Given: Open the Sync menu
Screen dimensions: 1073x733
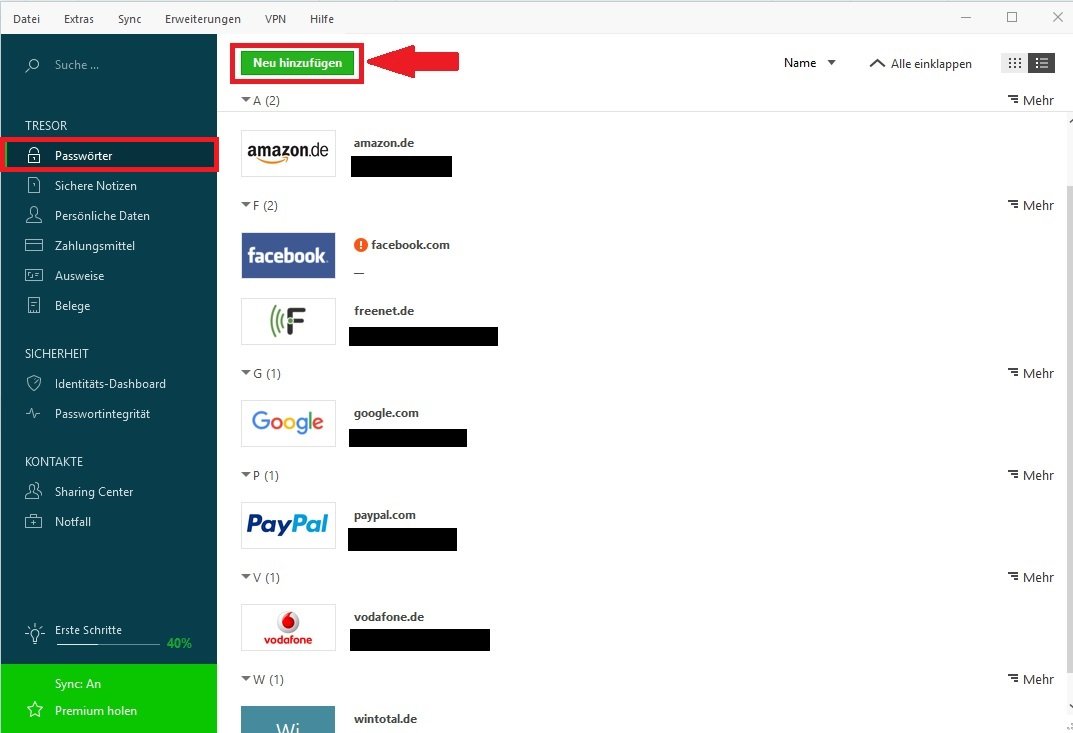Looking at the screenshot, I should [x=129, y=19].
